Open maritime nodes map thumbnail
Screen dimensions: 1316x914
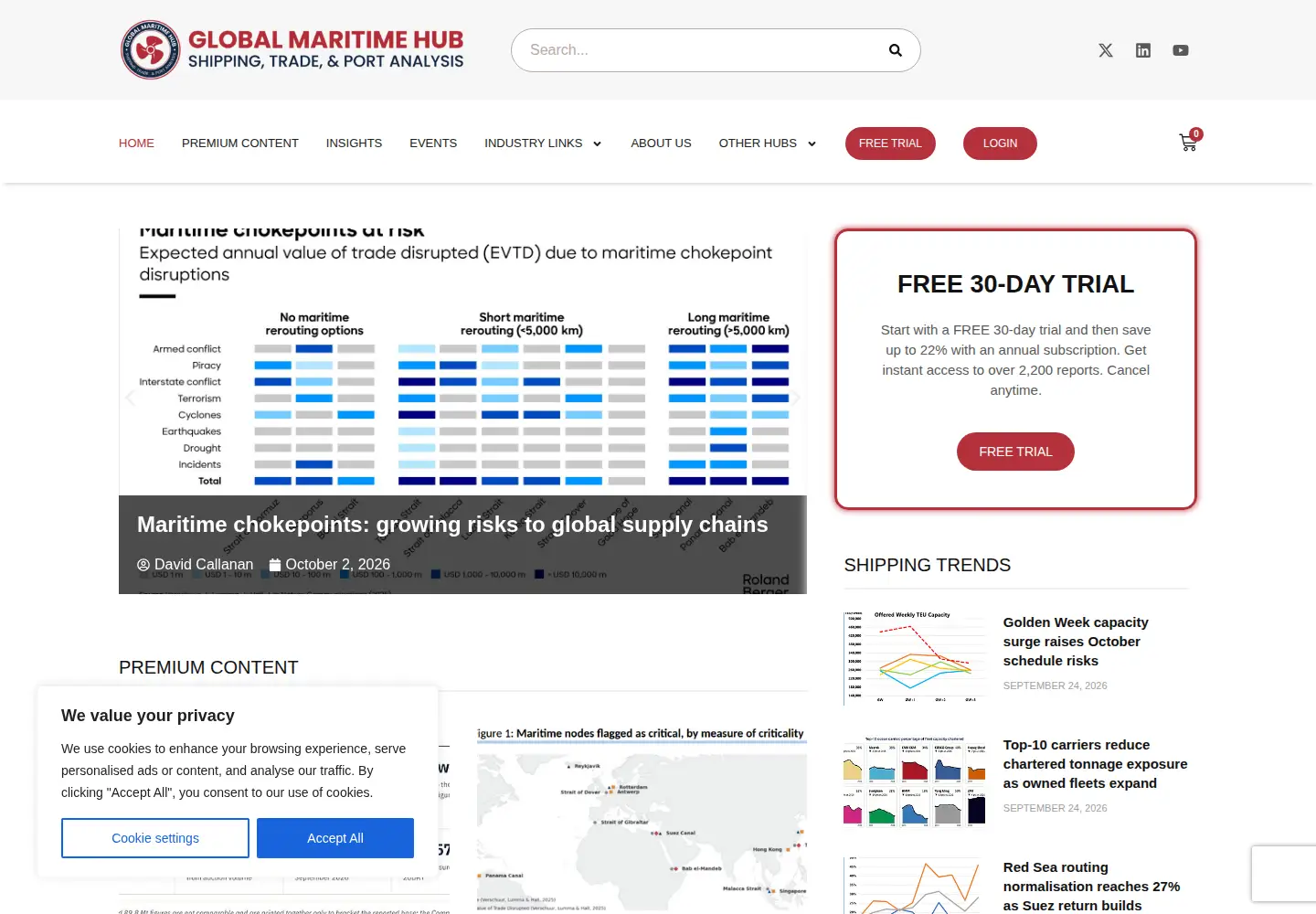pyautogui.click(x=642, y=818)
